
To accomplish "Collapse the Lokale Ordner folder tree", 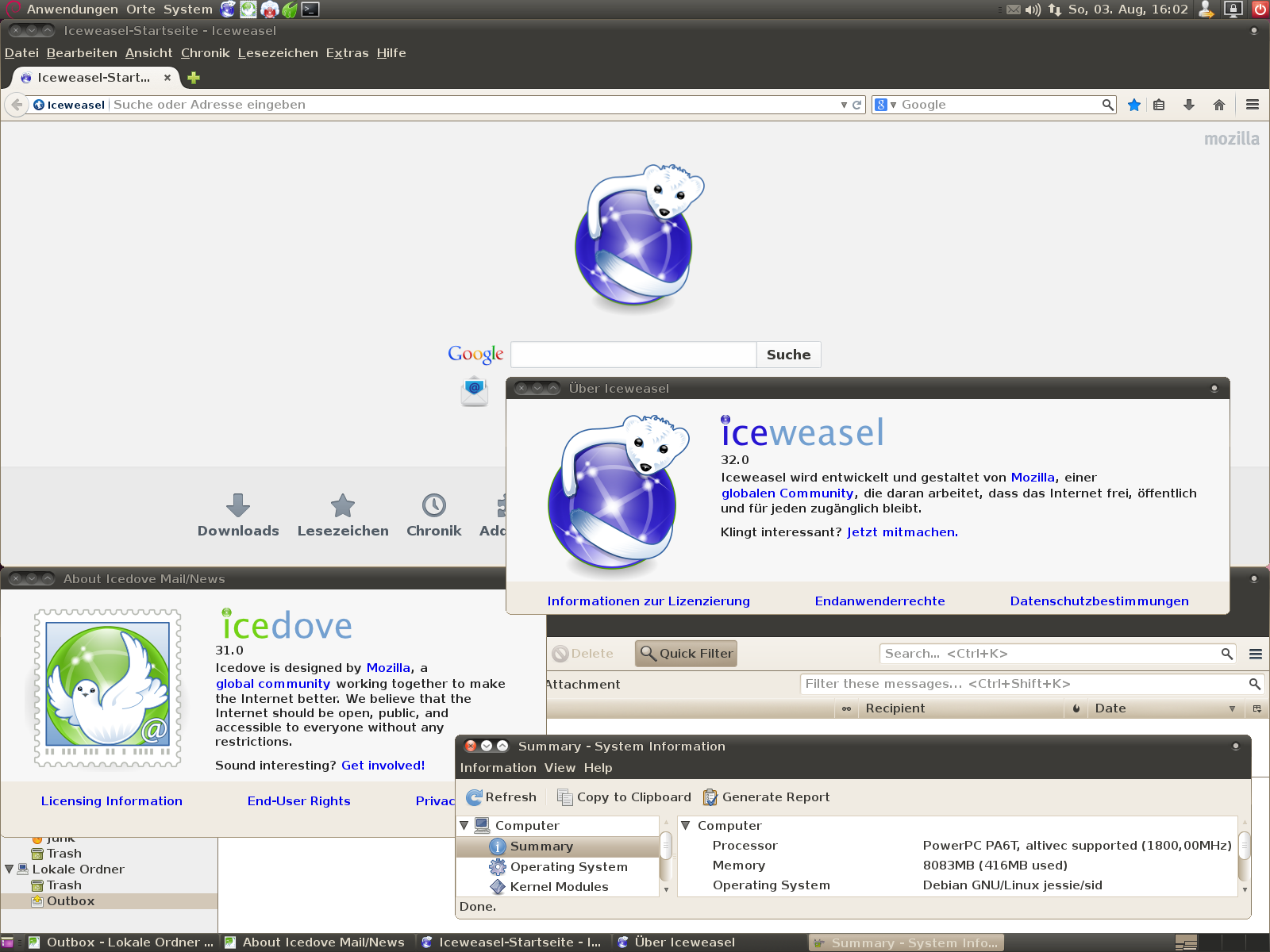I will pos(10,869).
